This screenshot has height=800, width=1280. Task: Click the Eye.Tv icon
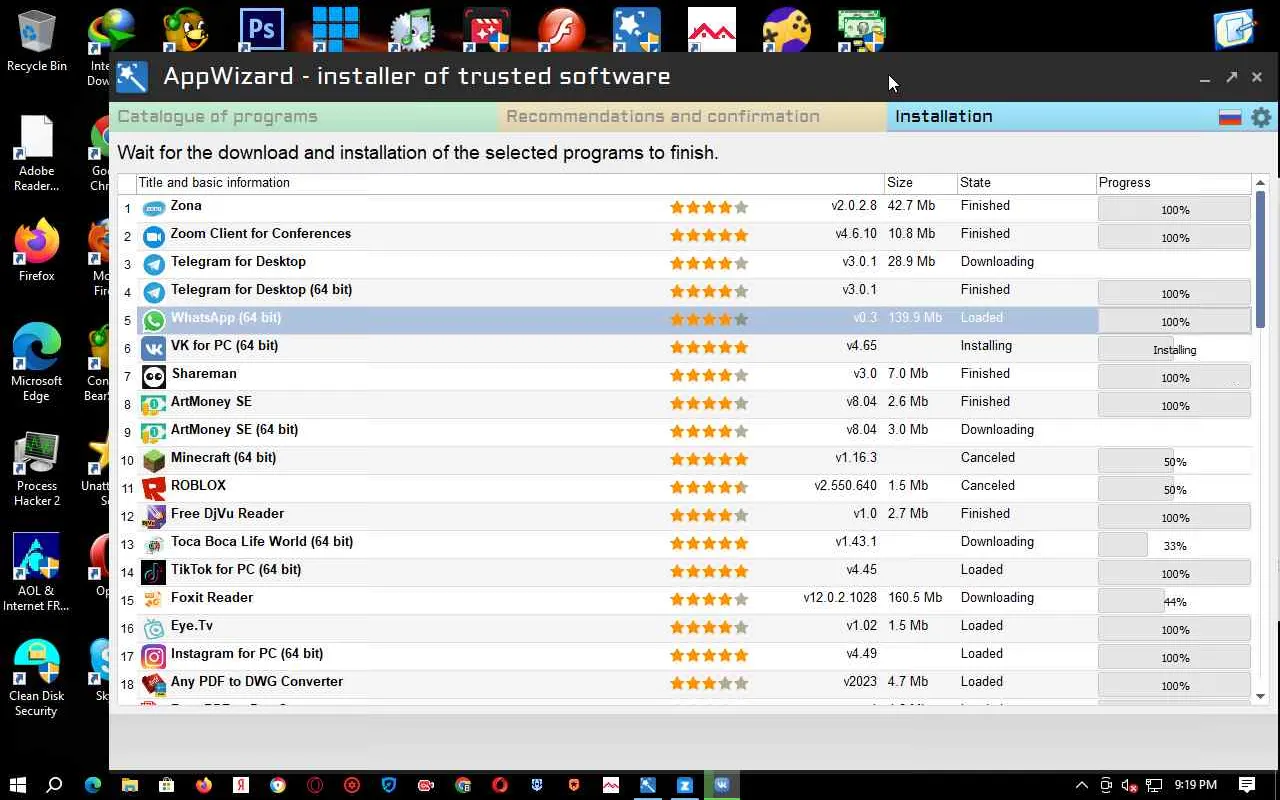153,628
